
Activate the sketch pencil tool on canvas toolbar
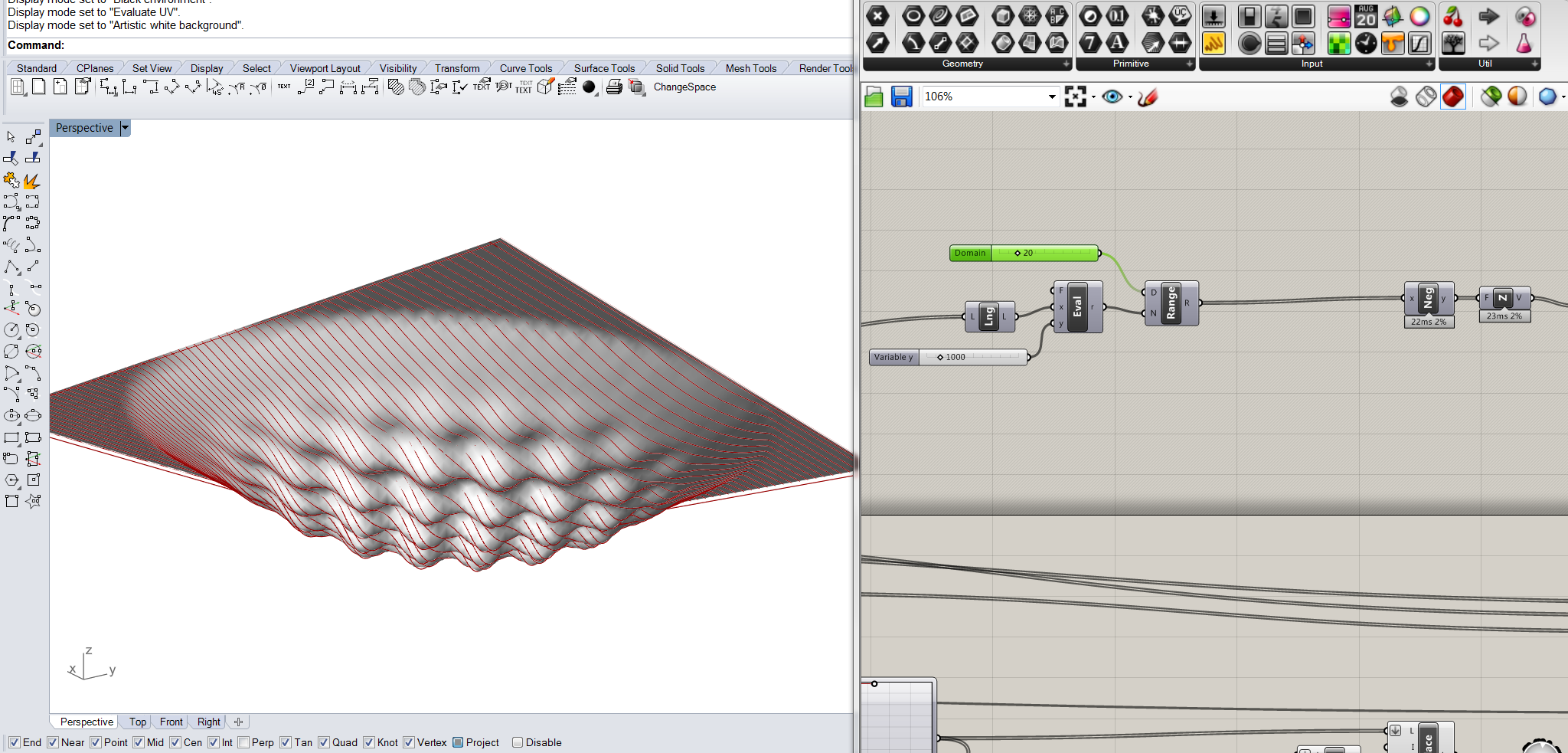tap(1147, 97)
